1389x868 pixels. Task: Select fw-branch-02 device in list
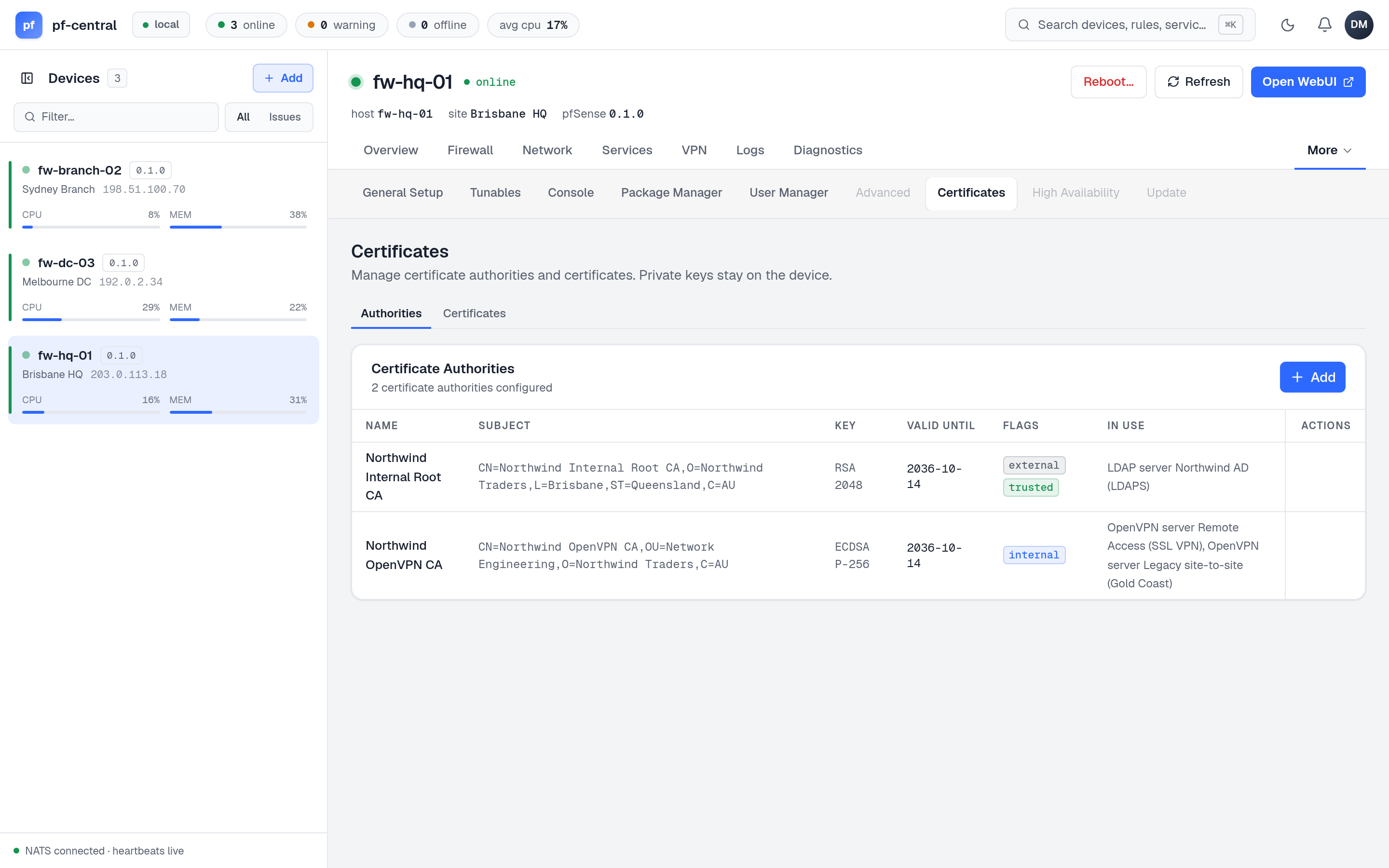click(x=163, y=195)
